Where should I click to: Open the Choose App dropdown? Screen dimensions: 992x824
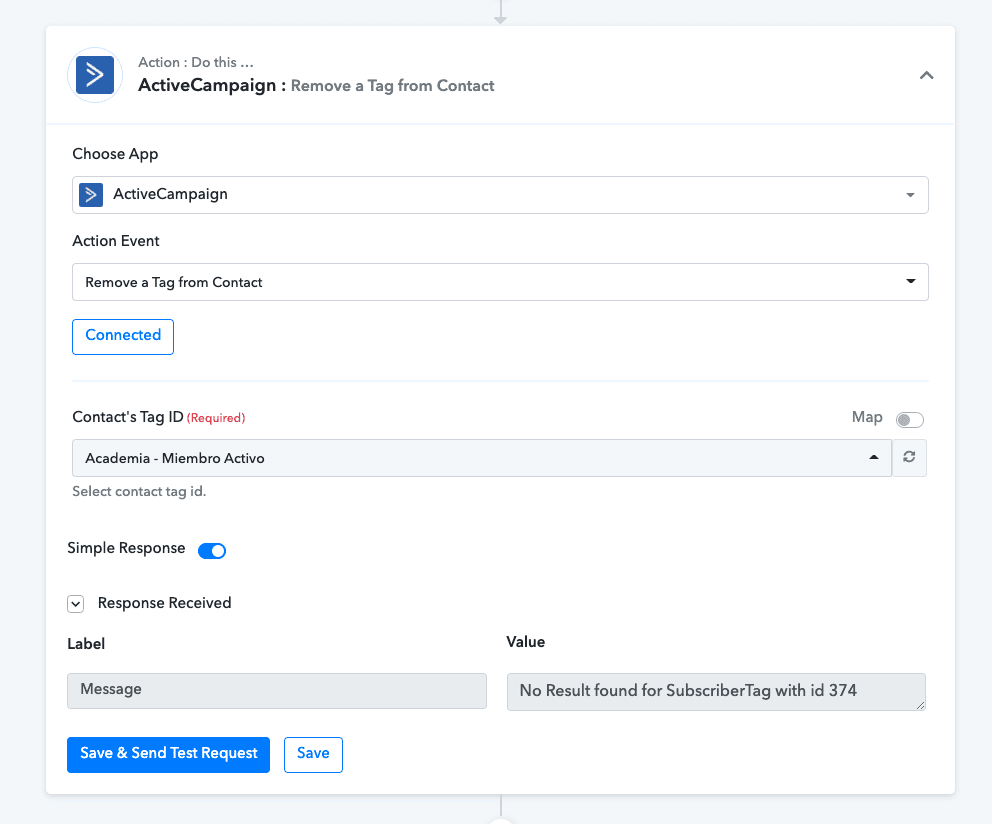pyautogui.click(x=500, y=195)
